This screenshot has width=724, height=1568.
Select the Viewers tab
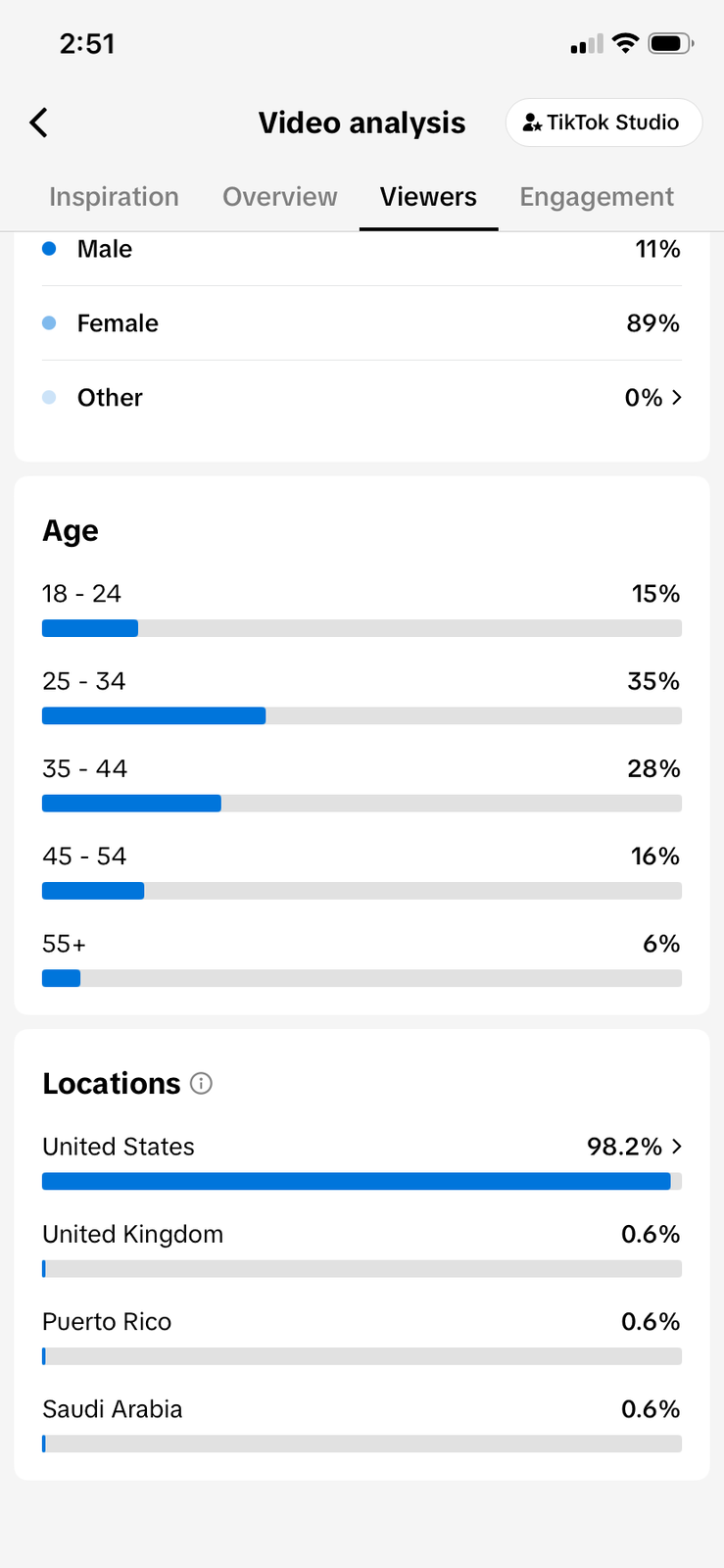[428, 197]
